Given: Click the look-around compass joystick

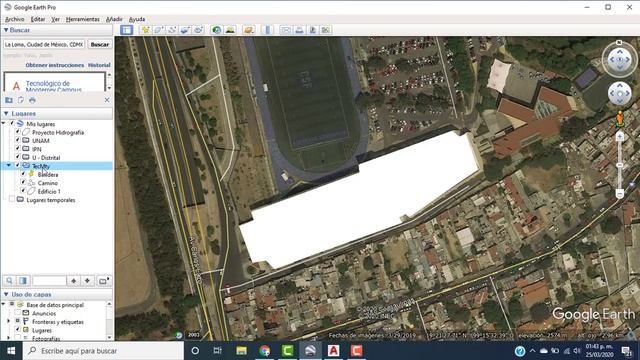Looking at the screenshot, I should tap(620, 60).
